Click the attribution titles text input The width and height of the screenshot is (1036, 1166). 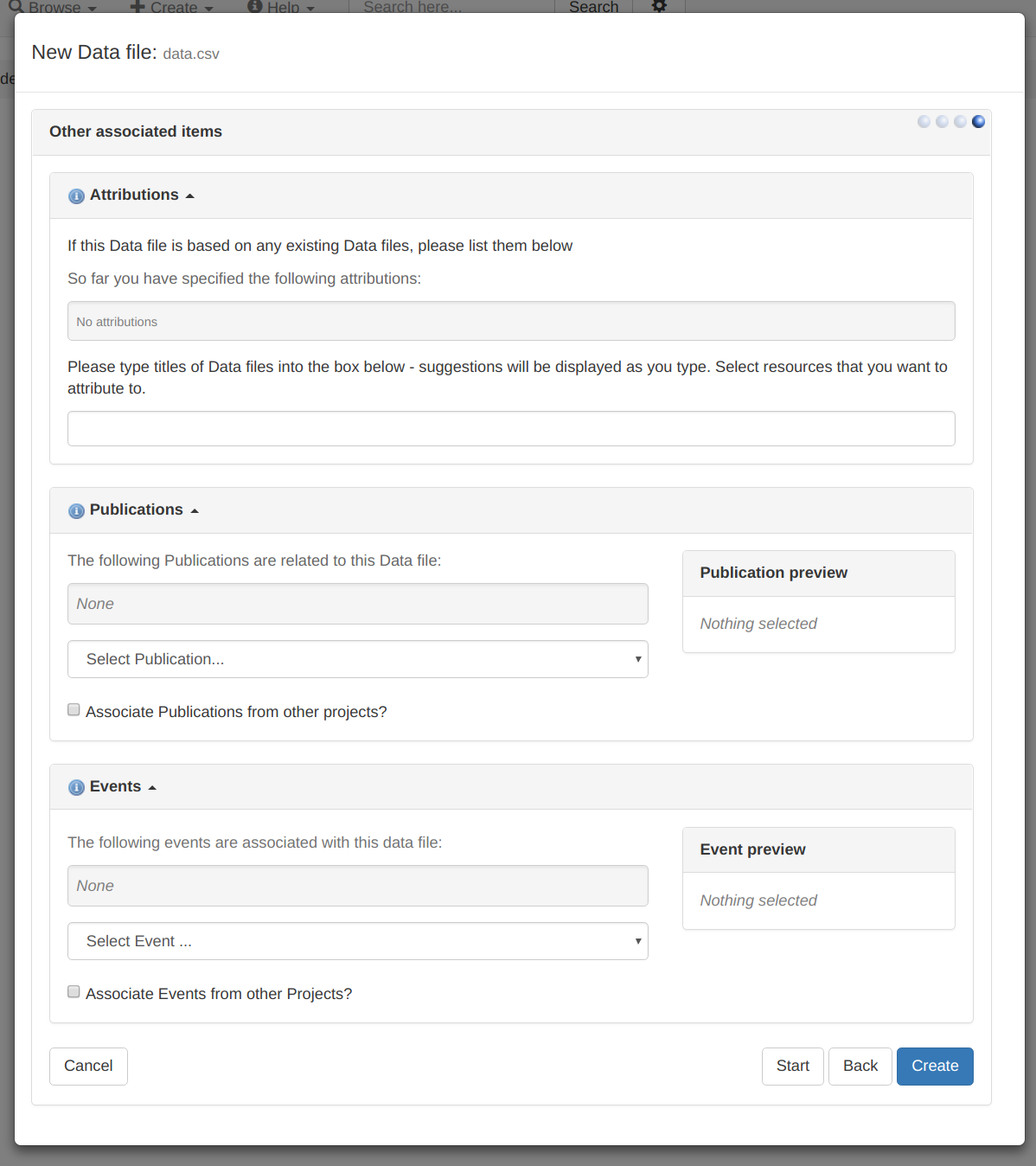[511, 429]
